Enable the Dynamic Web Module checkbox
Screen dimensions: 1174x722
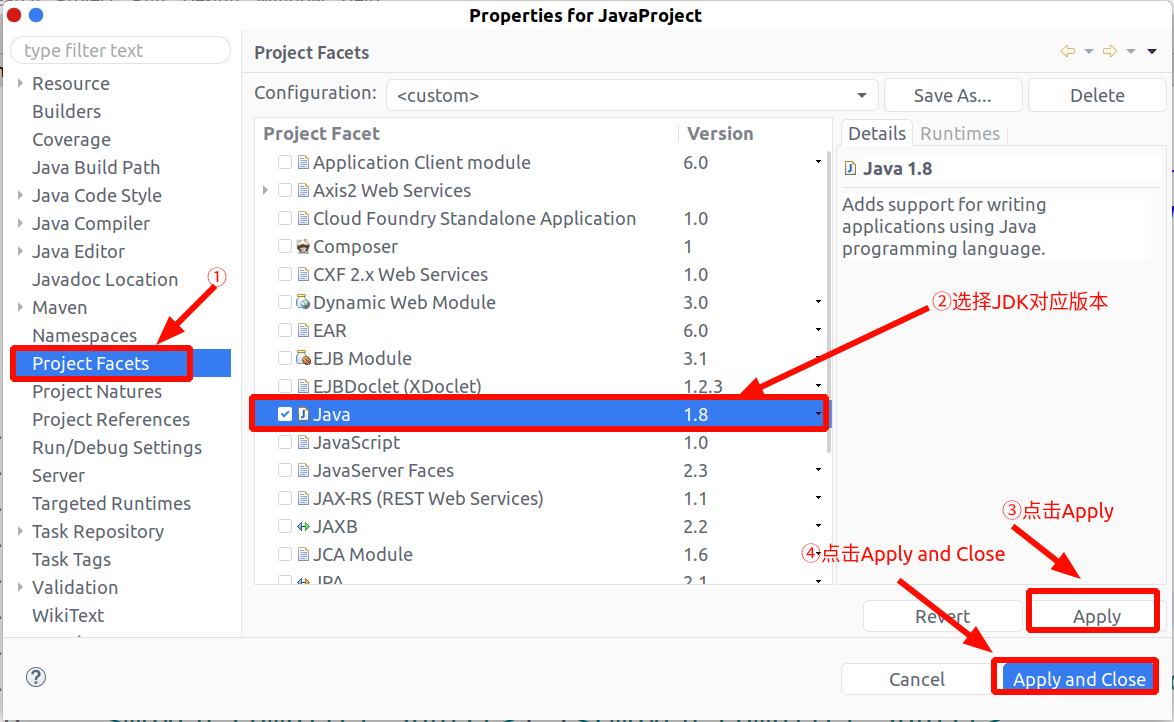pyautogui.click(x=285, y=303)
